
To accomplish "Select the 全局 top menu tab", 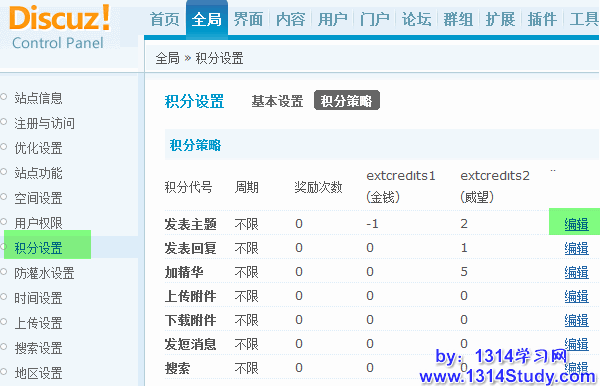I will [x=207, y=19].
